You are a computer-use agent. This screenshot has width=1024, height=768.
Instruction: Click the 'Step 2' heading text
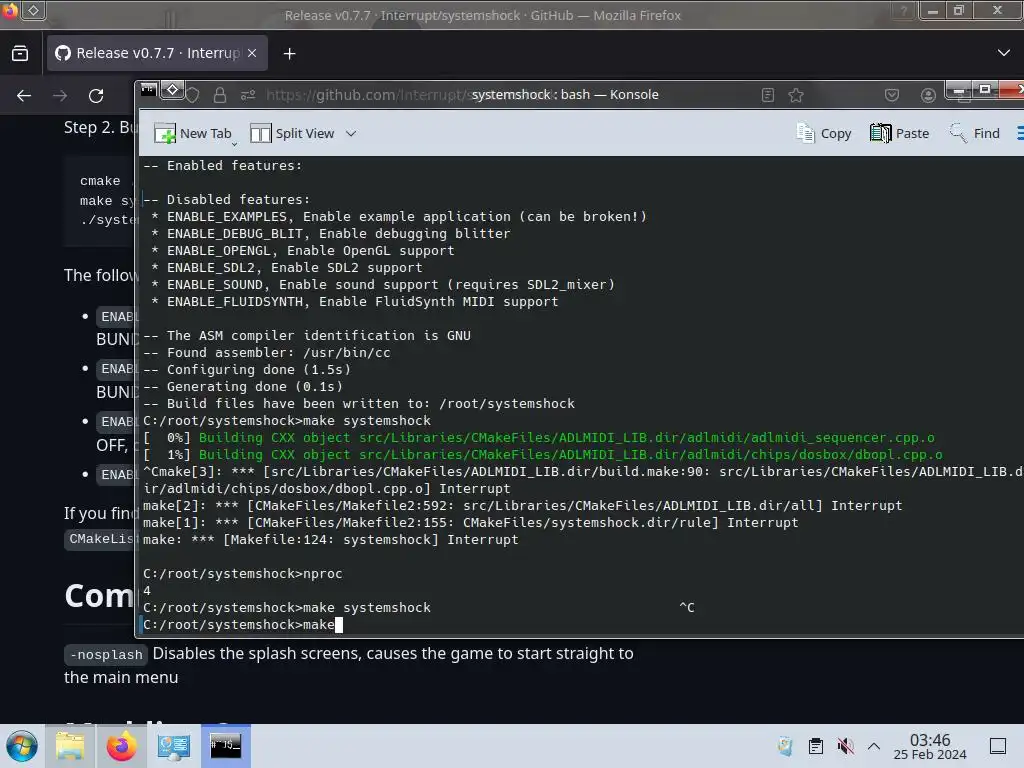point(99,127)
